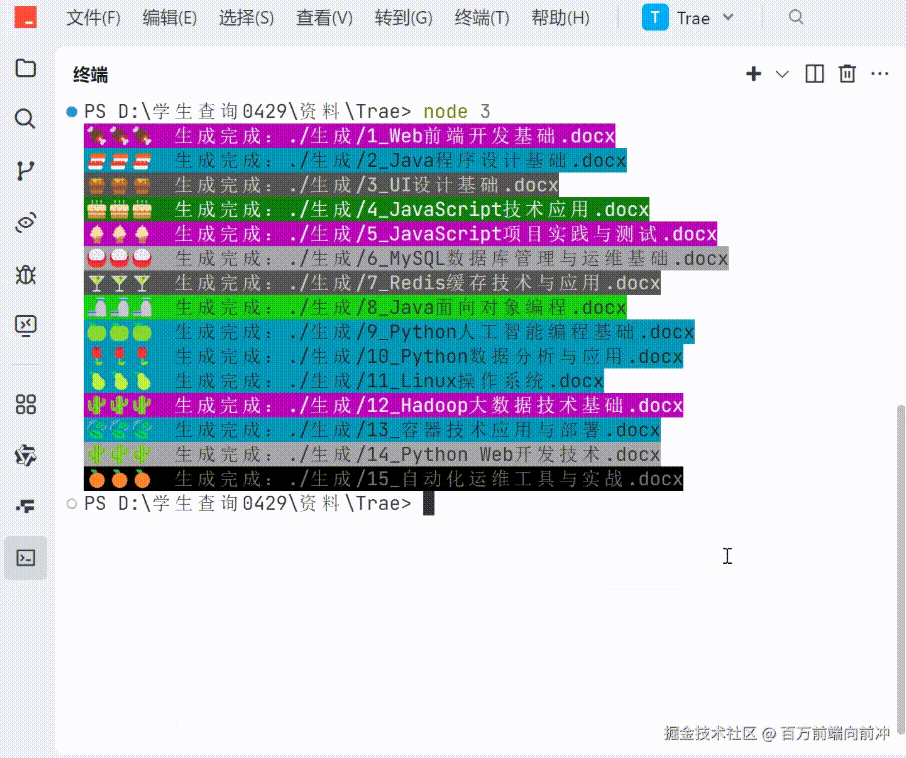Open the 查看(V) menu

click(324, 18)
